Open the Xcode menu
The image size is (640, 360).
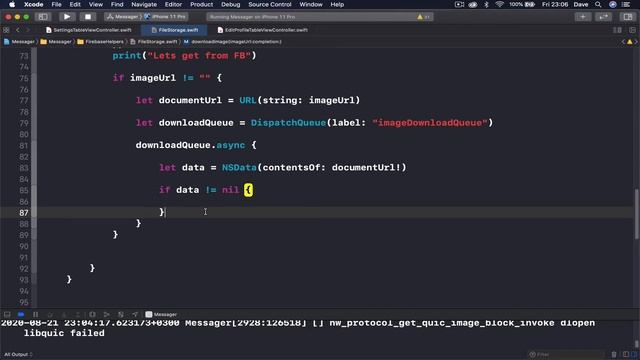click(x=33, y=4)
